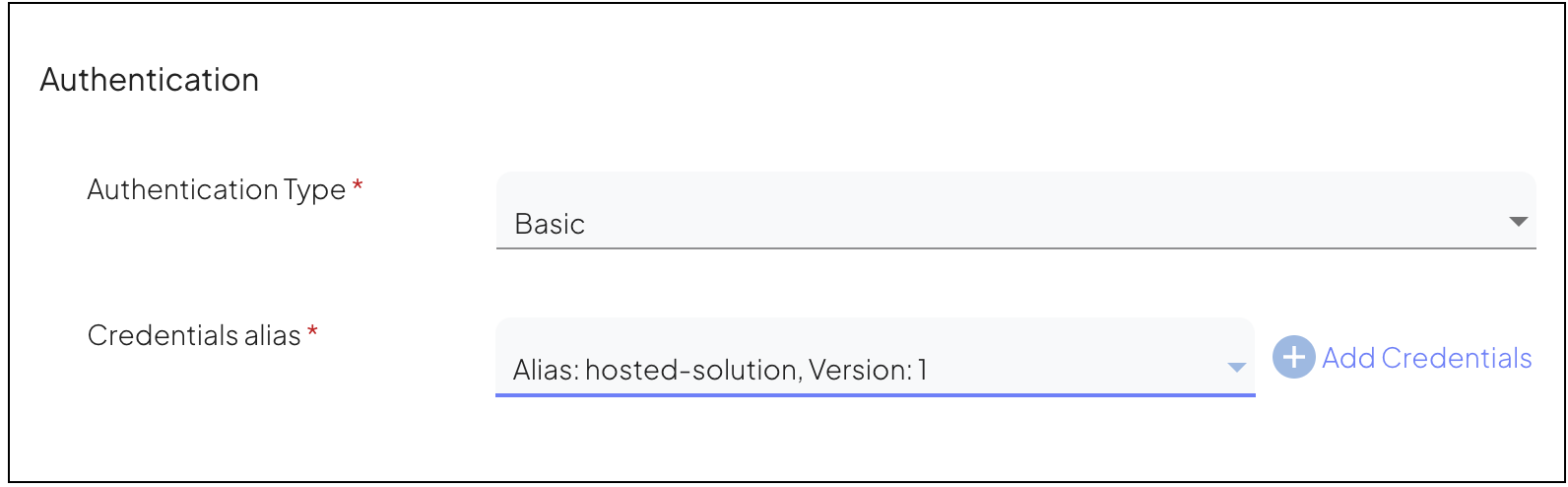Click the word "Credentials" in Add Credentials
The width and height of the screenshot is (1568, 487).
coord(1457,358)
